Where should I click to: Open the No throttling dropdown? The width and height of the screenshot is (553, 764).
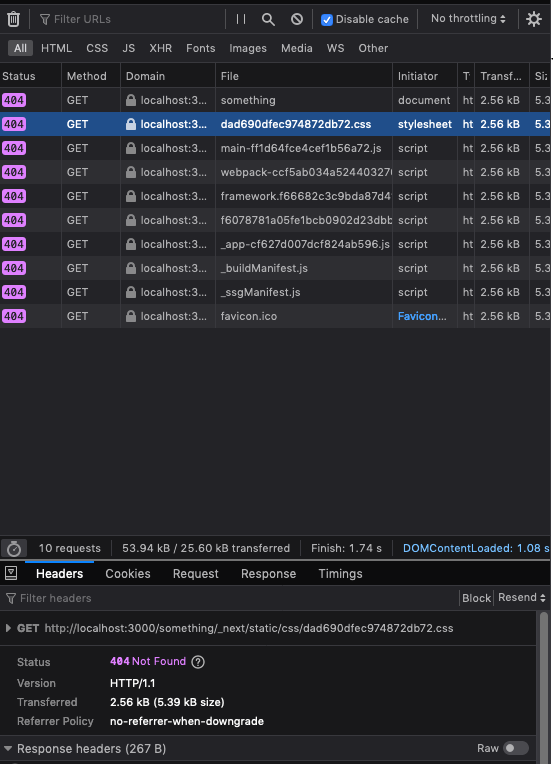point(468,19)
